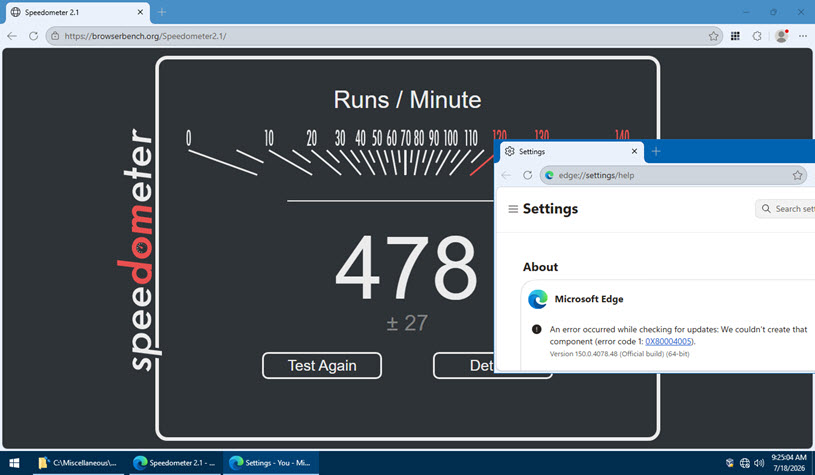Viewport: 815px width, 475px height.
Task: Click the edge://settings/help address bar
Action: [673, 175]
